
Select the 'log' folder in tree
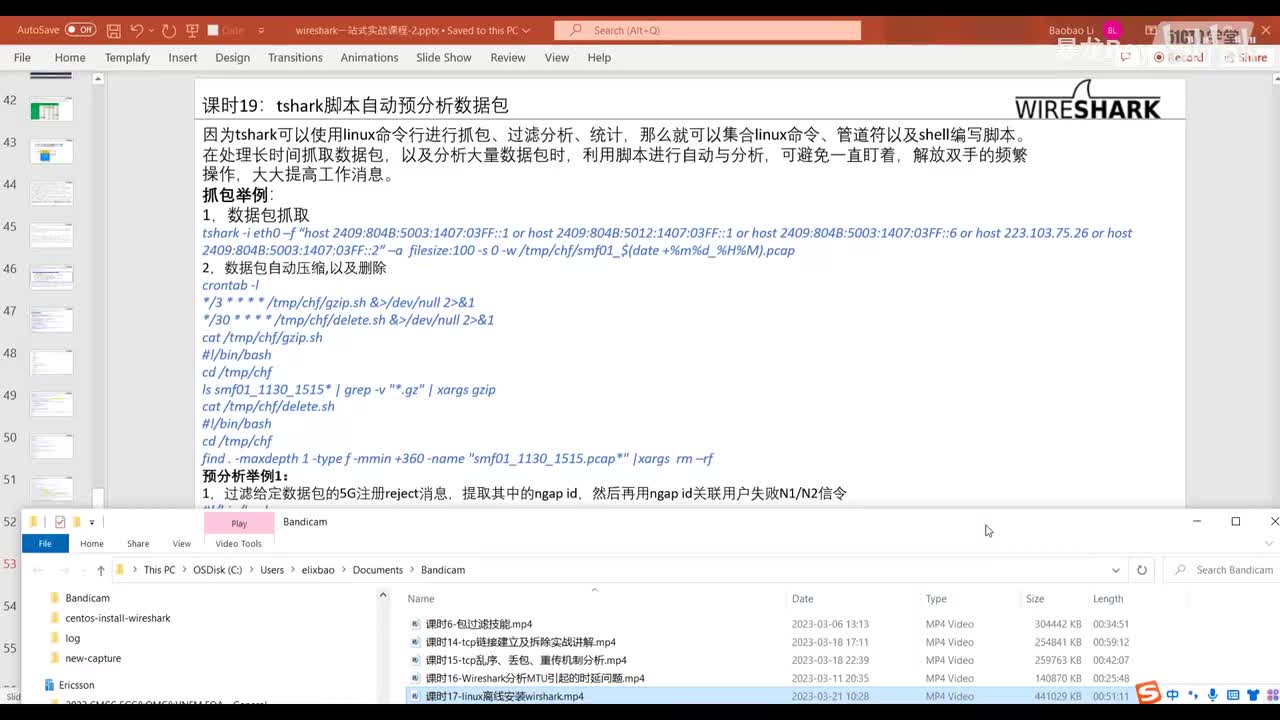tap(72, 638)
